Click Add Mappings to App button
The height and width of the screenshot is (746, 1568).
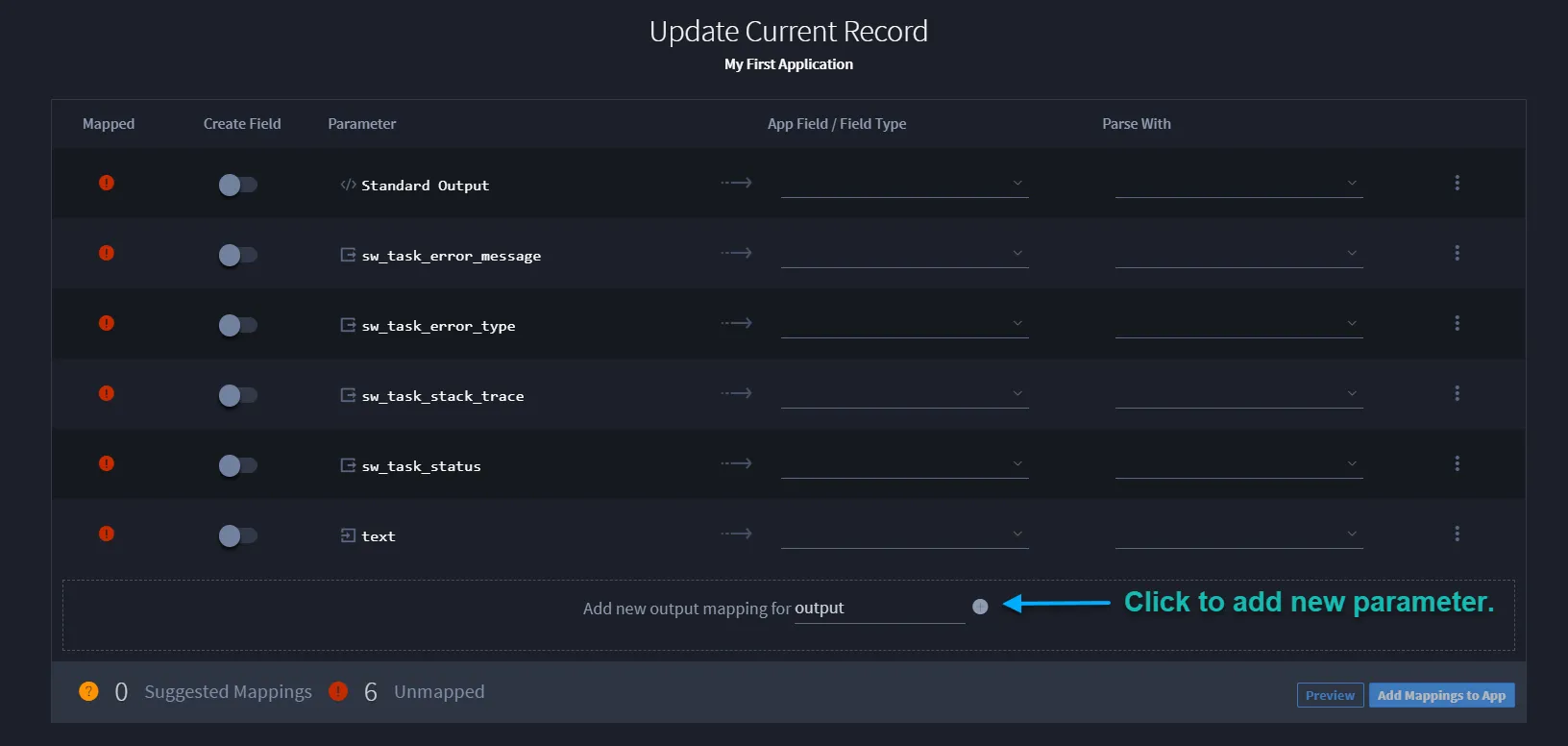pyautogui.click(x=1441, y=695)
